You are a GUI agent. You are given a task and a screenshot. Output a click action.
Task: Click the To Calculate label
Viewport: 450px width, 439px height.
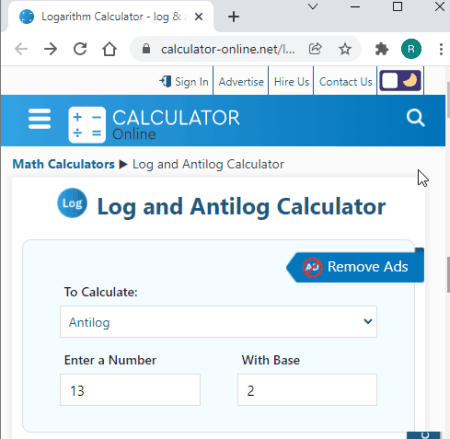point(101,292)
